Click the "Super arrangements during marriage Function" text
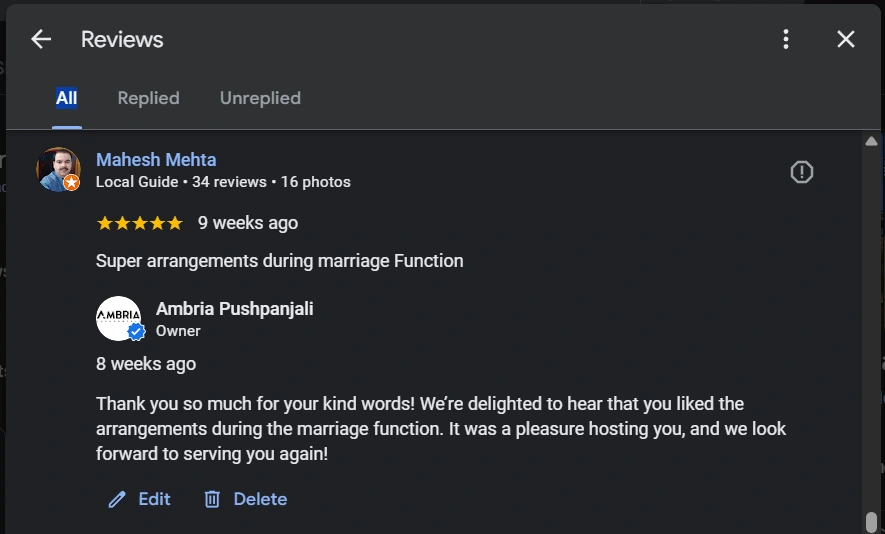This screenshot has width=885, height=534. coord(280,261)
